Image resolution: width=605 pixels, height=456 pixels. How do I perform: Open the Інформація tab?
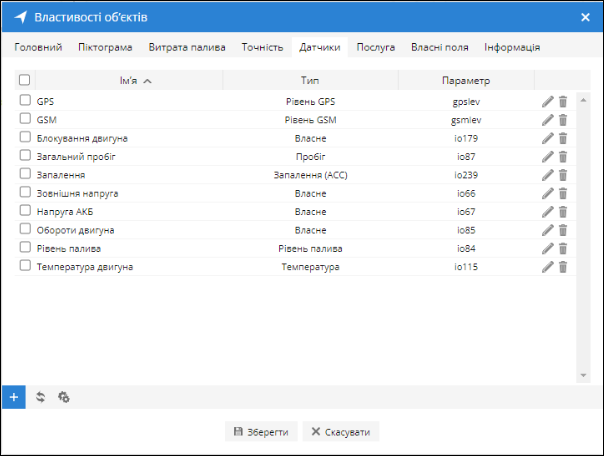(x=512, y=47)
